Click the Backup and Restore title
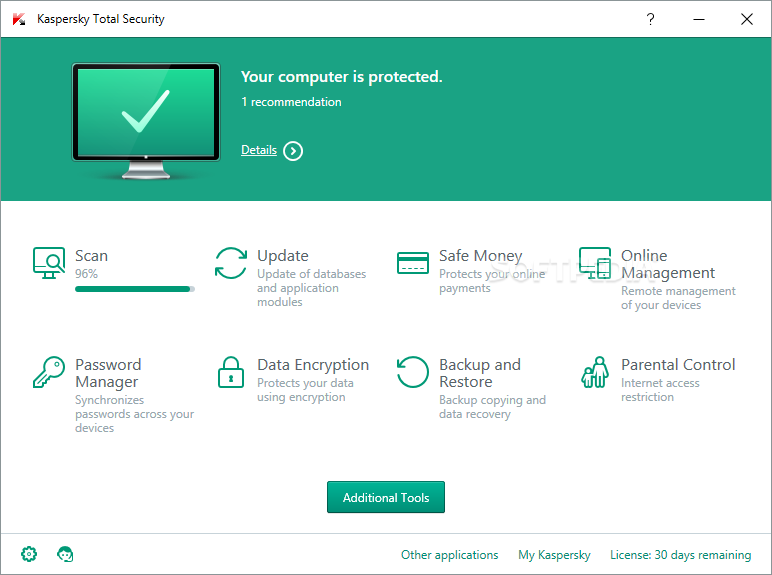The width and height of the screenshot is (772, 575). (x=480, y=373)
